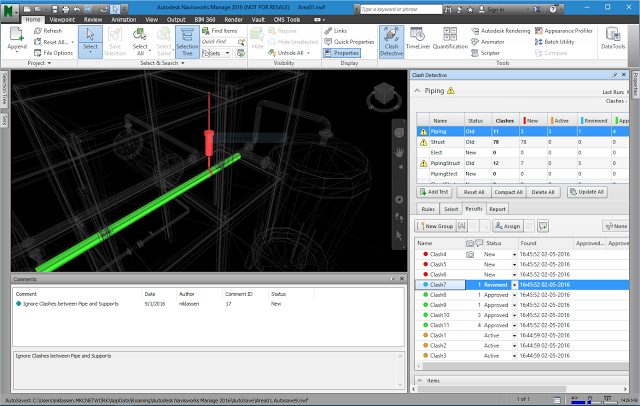Open the DataTools icon
Viewport: 640px width, 406px height.
click(613, 39)
